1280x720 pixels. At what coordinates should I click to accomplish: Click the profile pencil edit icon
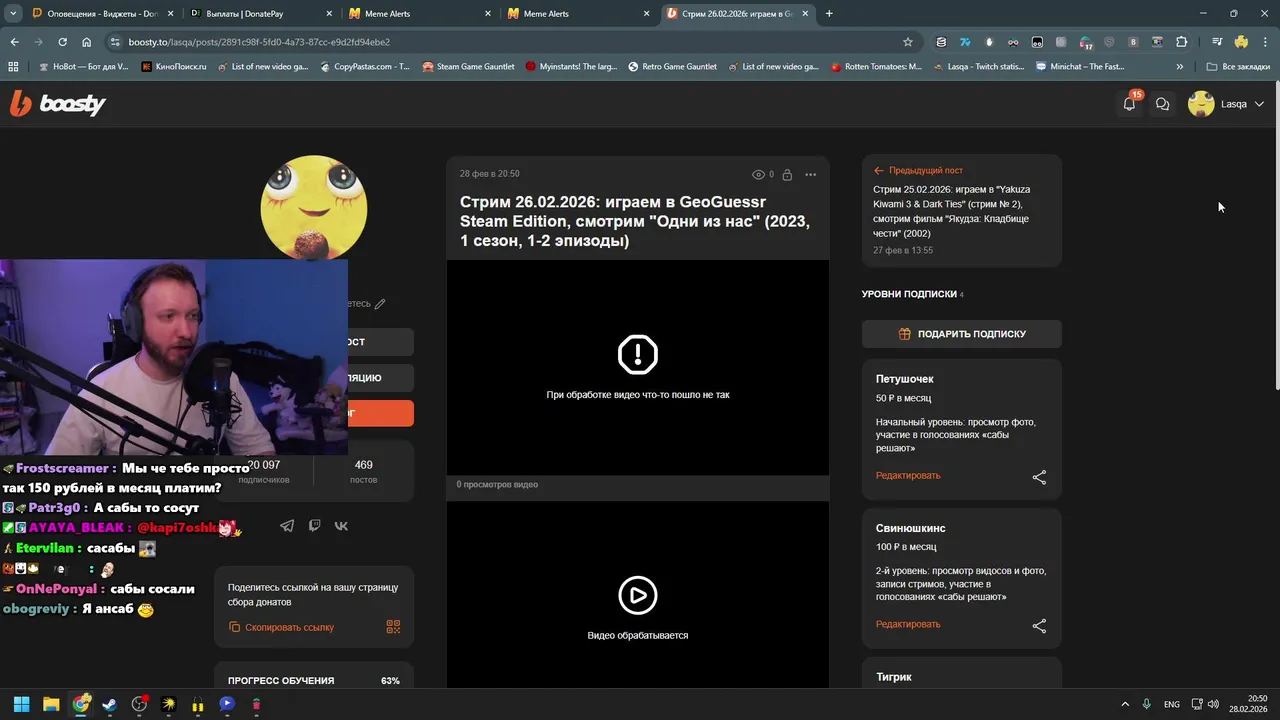(380, 304)
